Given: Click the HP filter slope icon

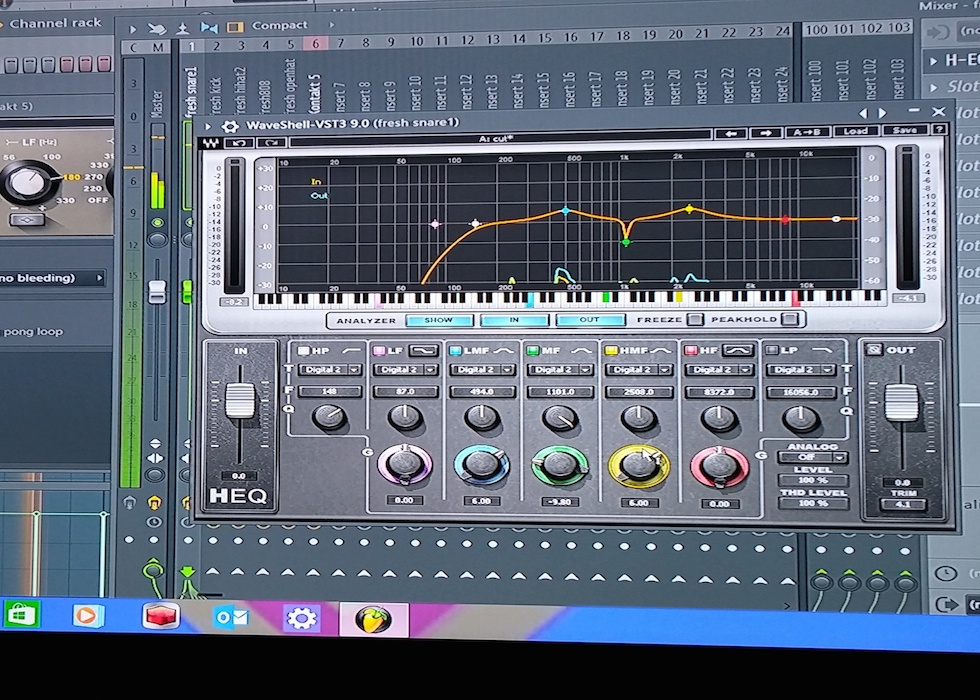Looking at the screenshot, I should pos(352,351).
